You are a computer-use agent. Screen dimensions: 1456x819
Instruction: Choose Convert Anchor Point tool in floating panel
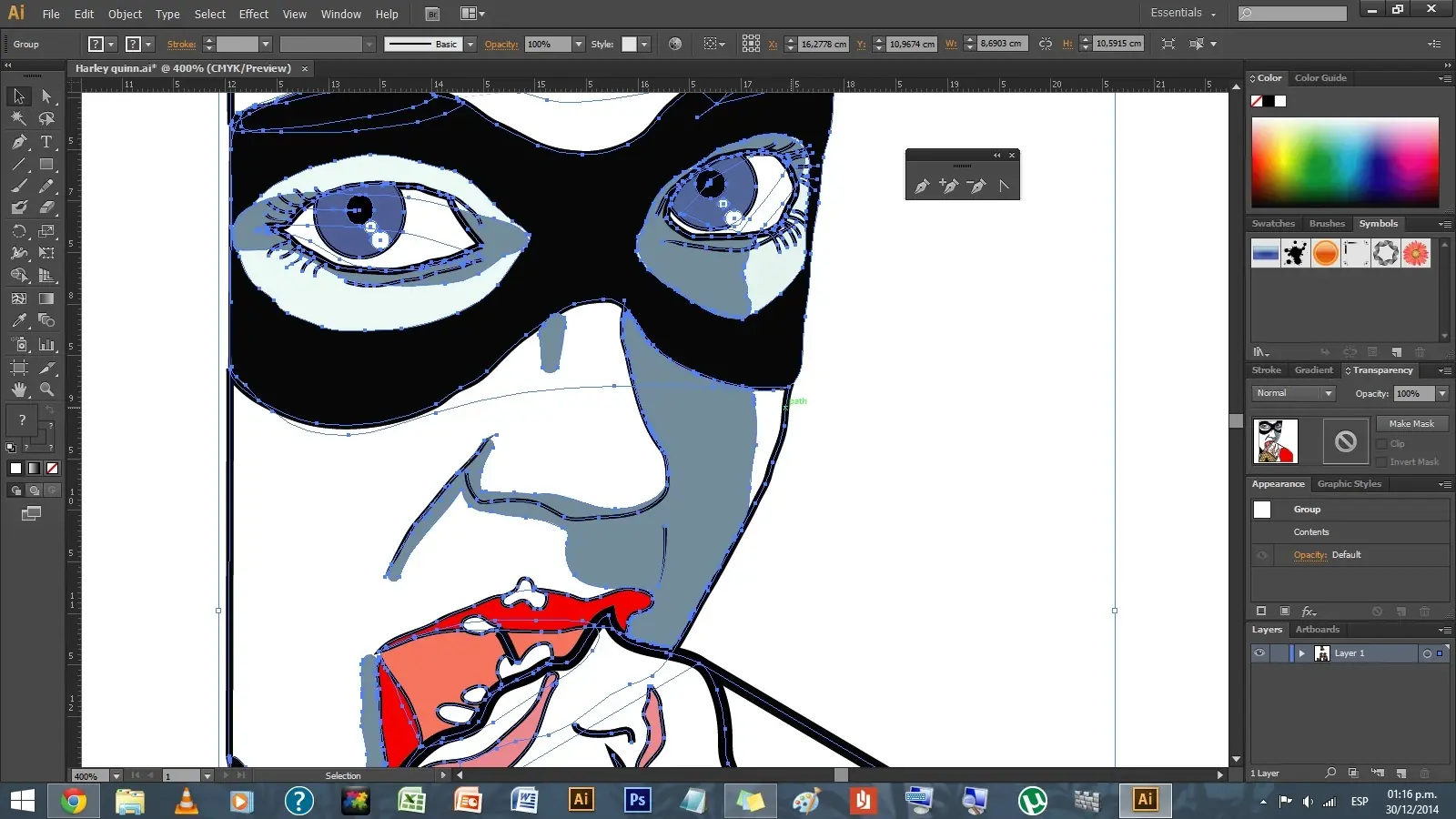1004,186
